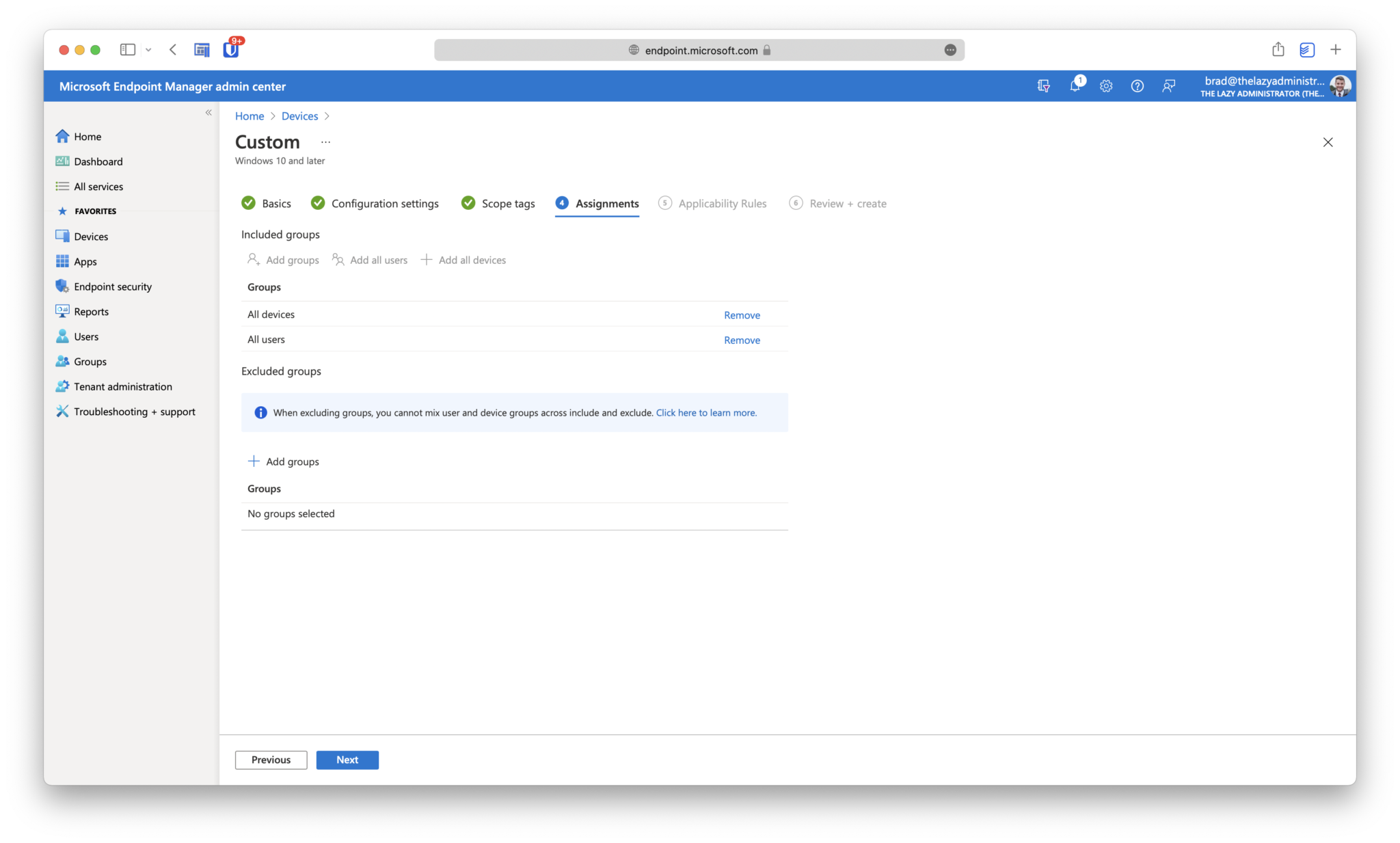Viewport: 1400px width, 843px height.
Task: Click the extension icon beside the back arrow
Action: pyautogui.click(x=202, y=50)
